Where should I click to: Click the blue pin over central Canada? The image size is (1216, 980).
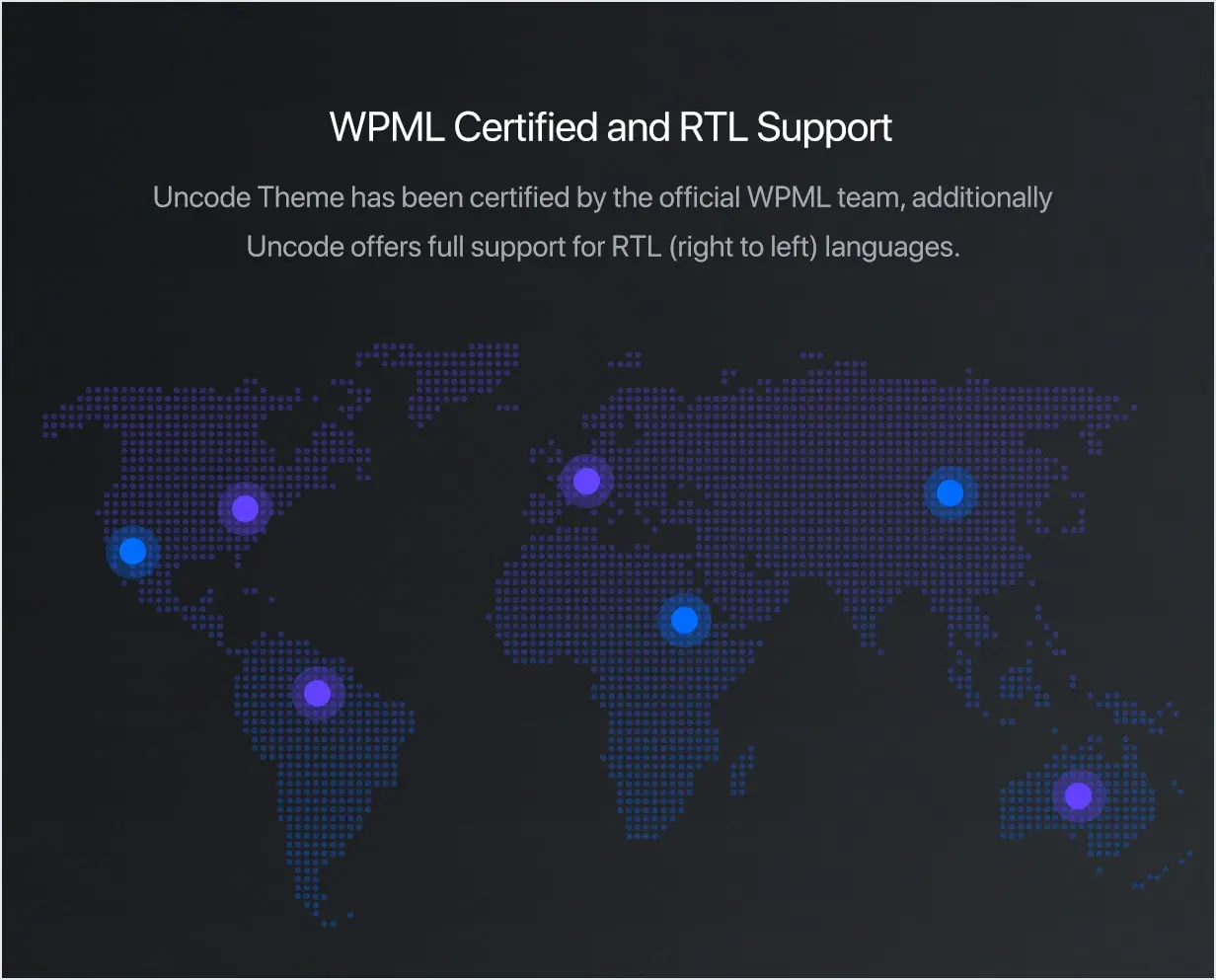pyautogui.click(x=245, y=508)
